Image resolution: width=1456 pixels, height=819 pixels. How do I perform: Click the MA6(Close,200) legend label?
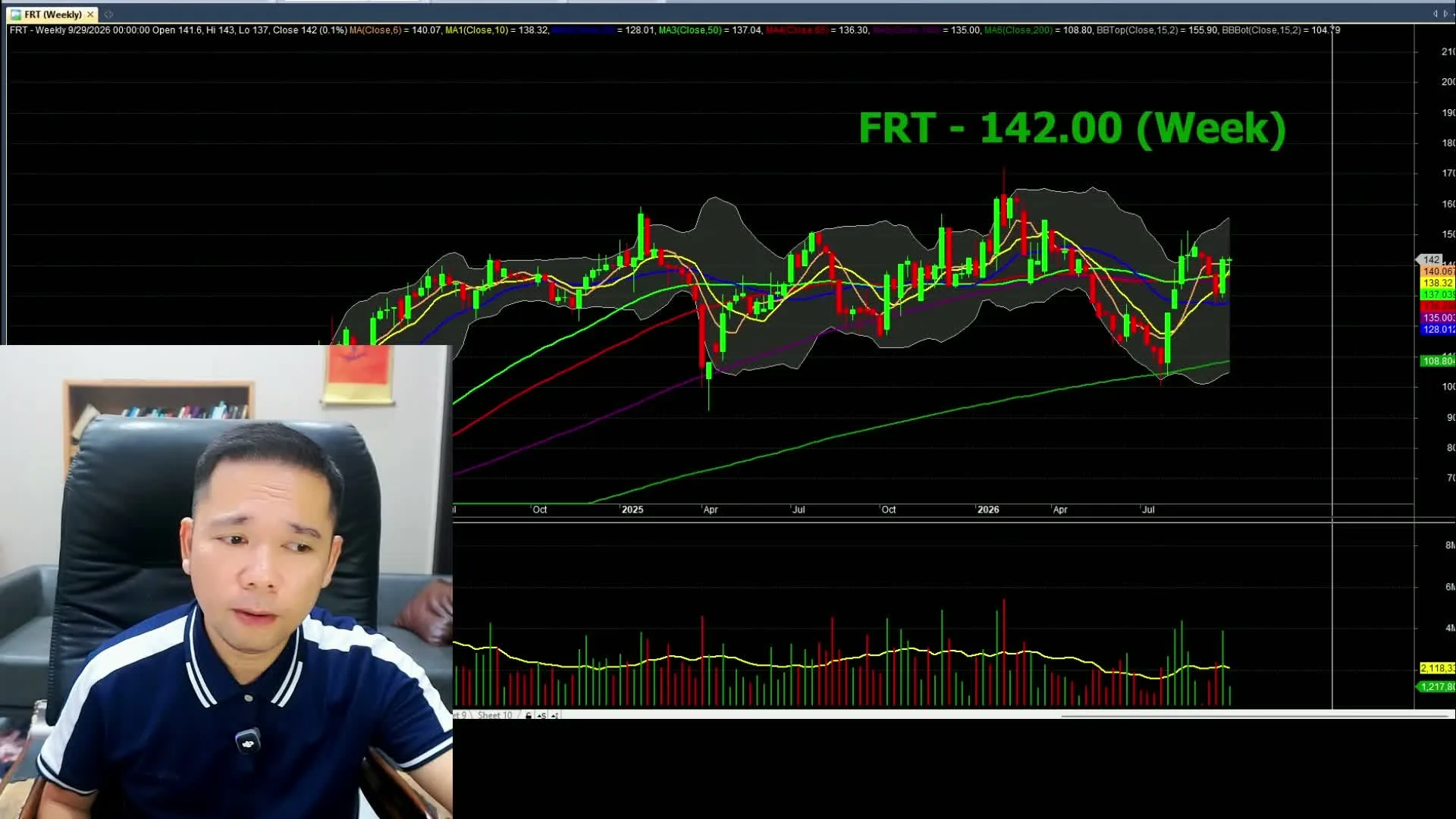click(1018, 30)
